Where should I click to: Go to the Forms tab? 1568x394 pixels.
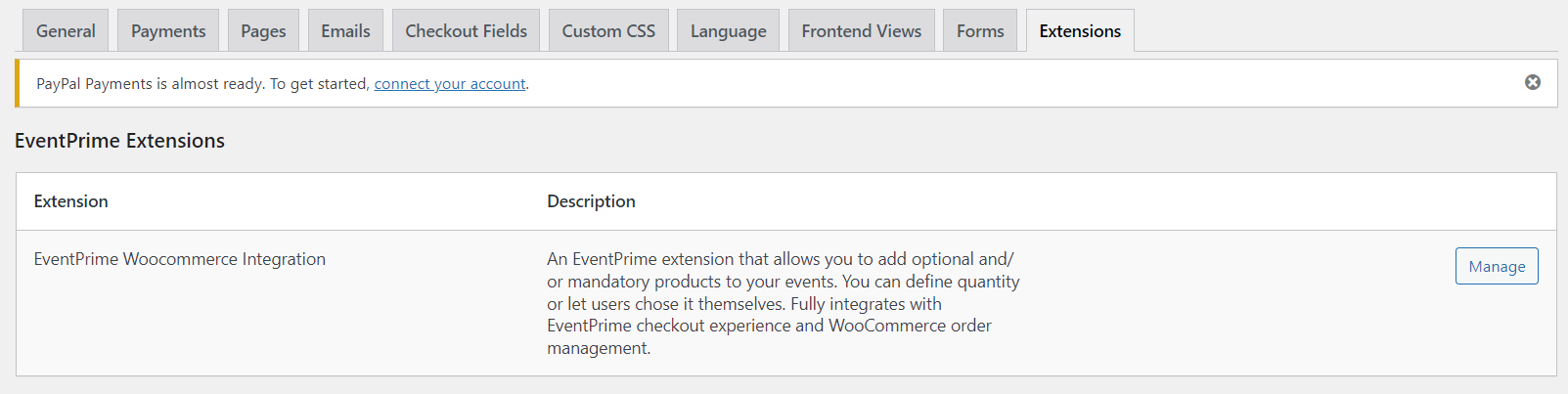tap(980, 31)
